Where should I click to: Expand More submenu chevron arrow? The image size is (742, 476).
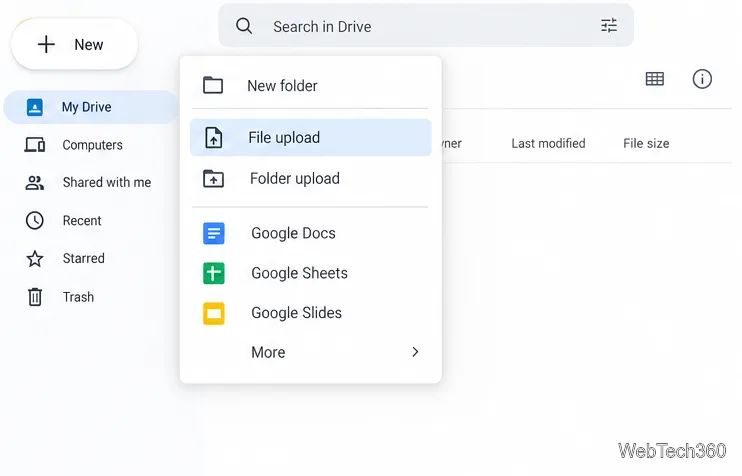pos(415,352)
